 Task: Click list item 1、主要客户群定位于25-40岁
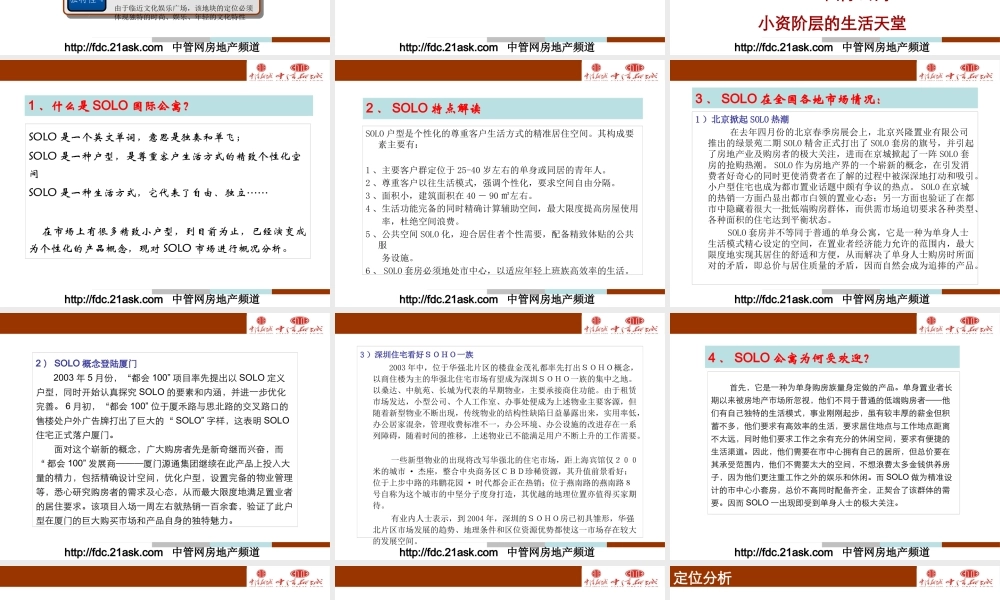click(x=485, y=170)
